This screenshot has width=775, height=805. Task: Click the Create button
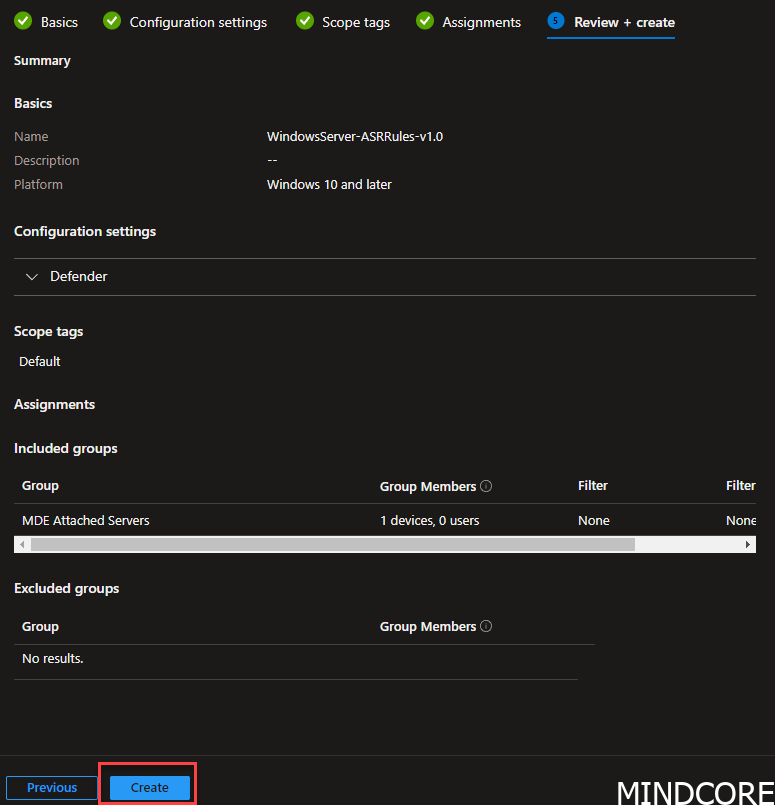coord(149,787)
